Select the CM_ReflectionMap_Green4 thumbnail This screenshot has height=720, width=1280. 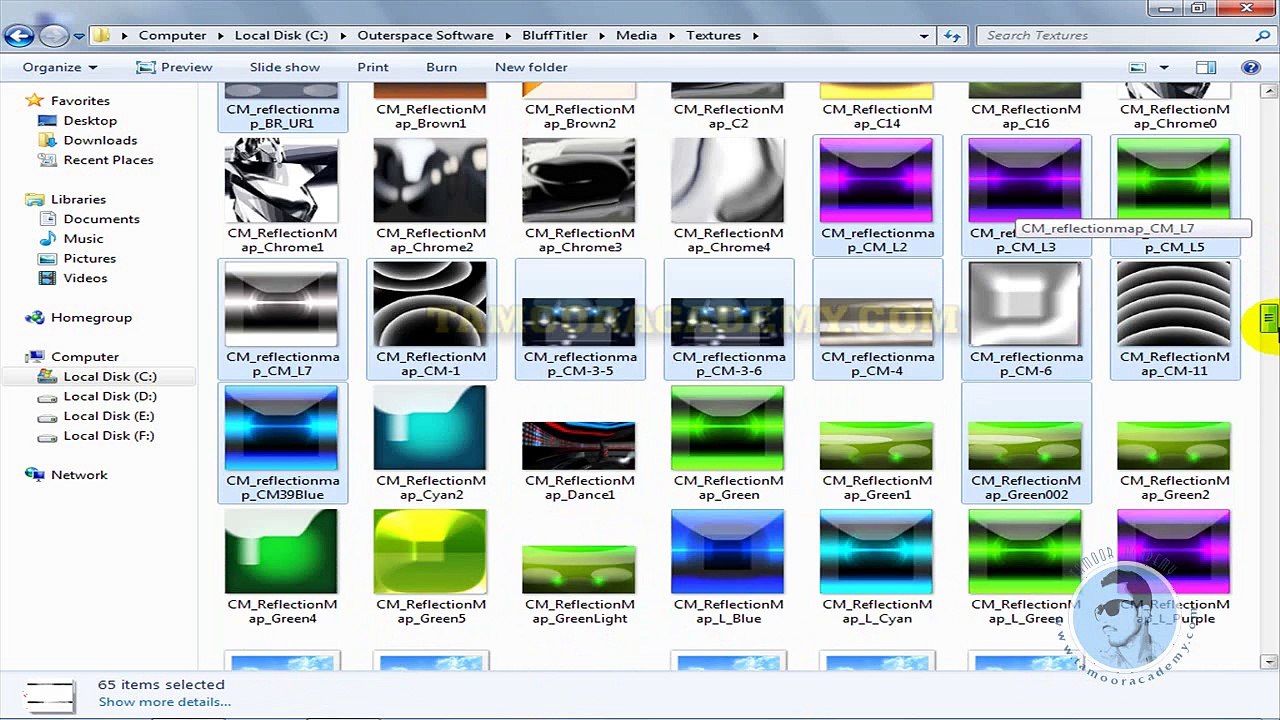click(282, 553)
